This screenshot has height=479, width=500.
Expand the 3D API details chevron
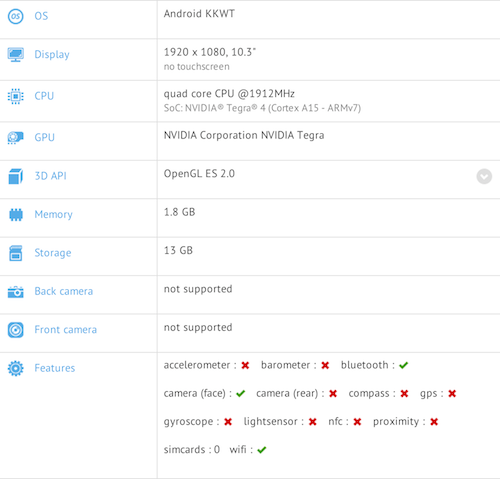[484, 176]
